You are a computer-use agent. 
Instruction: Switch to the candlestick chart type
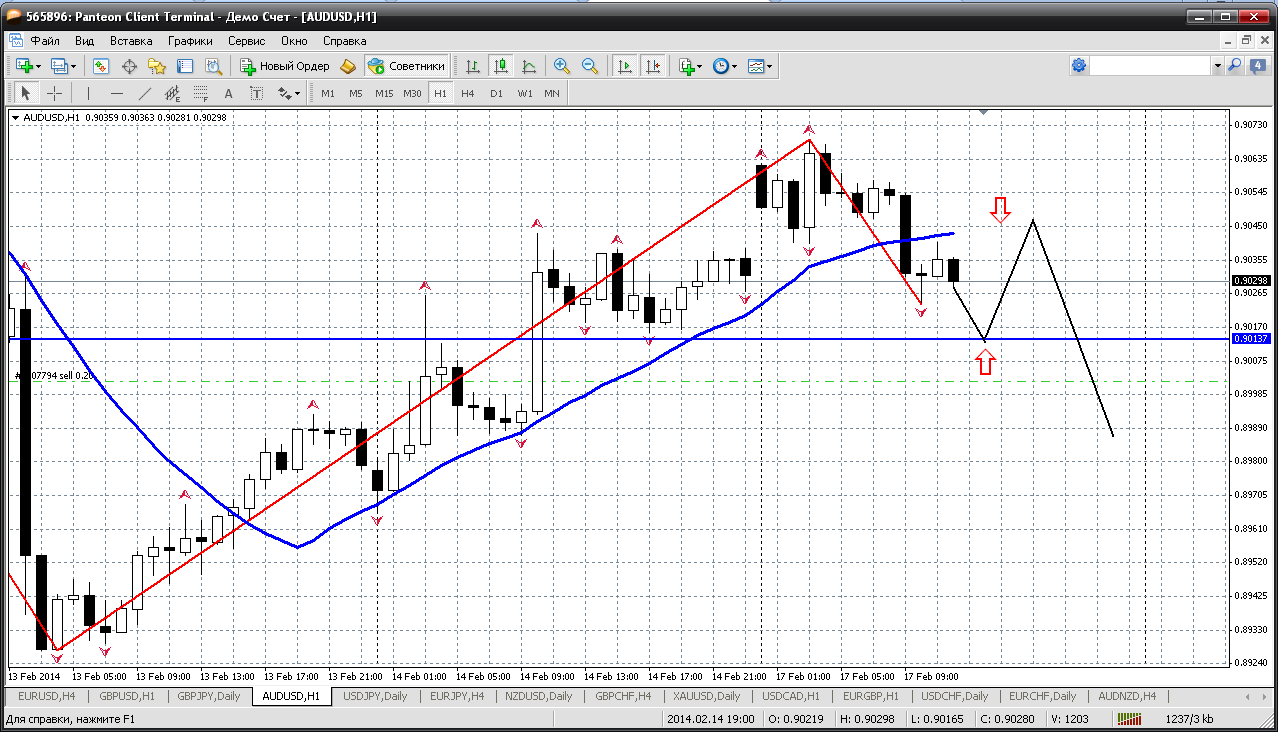tap(501, 66)
